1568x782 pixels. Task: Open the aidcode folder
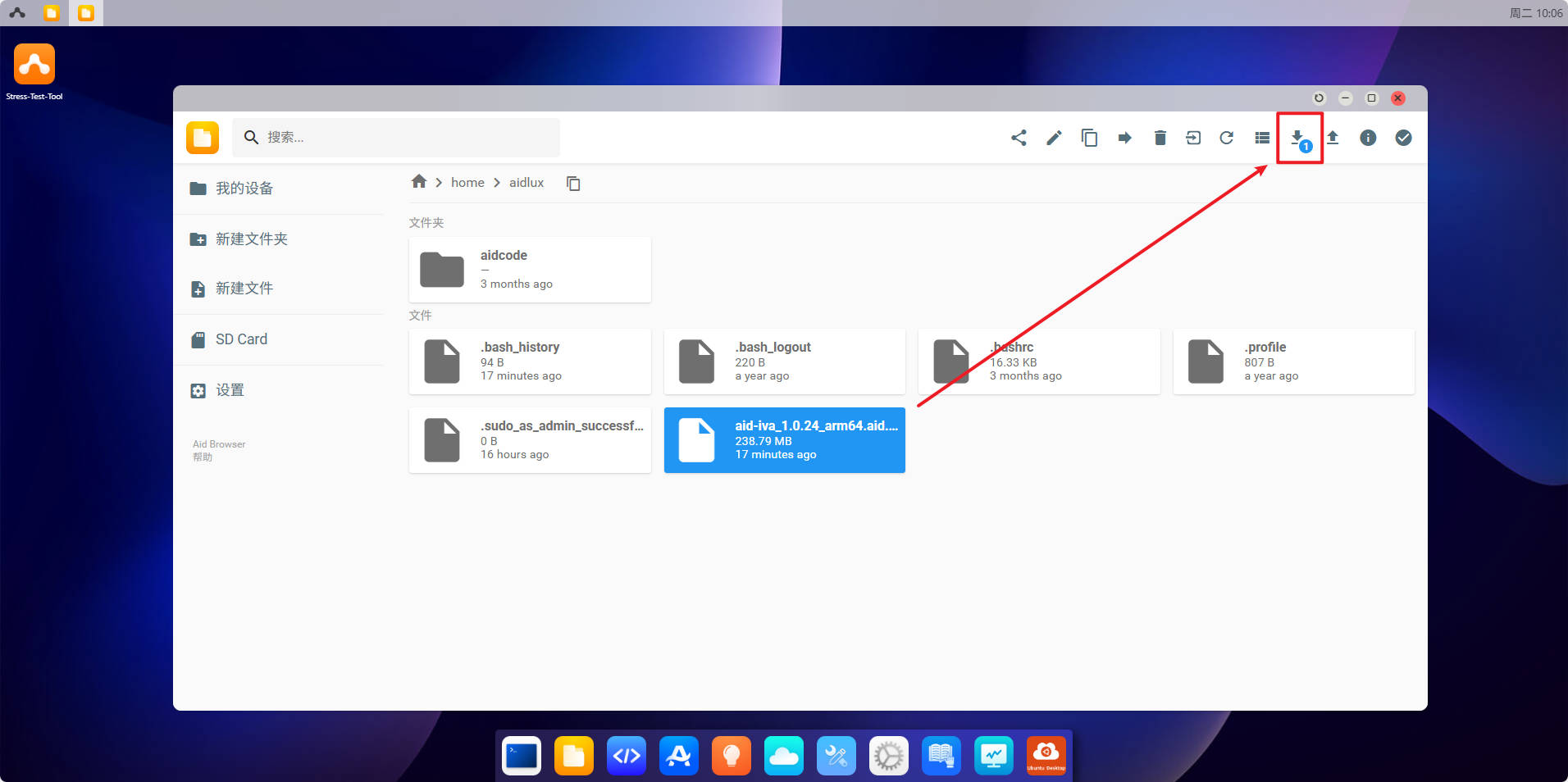coord(530,270)
